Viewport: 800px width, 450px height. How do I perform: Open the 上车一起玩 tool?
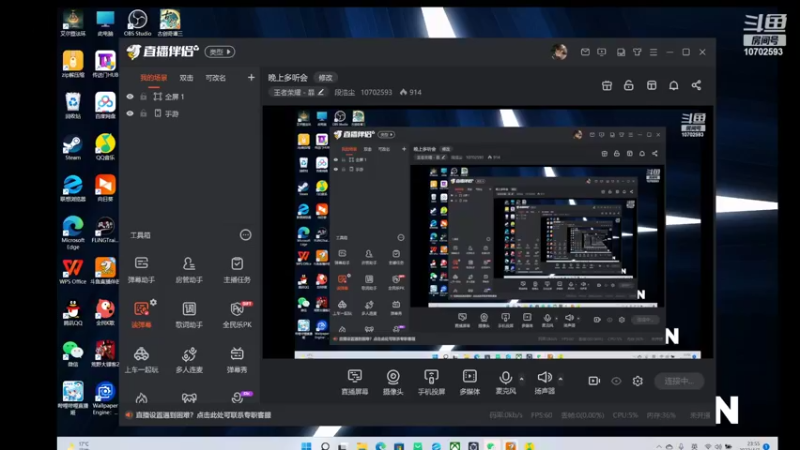click(141, 359)
